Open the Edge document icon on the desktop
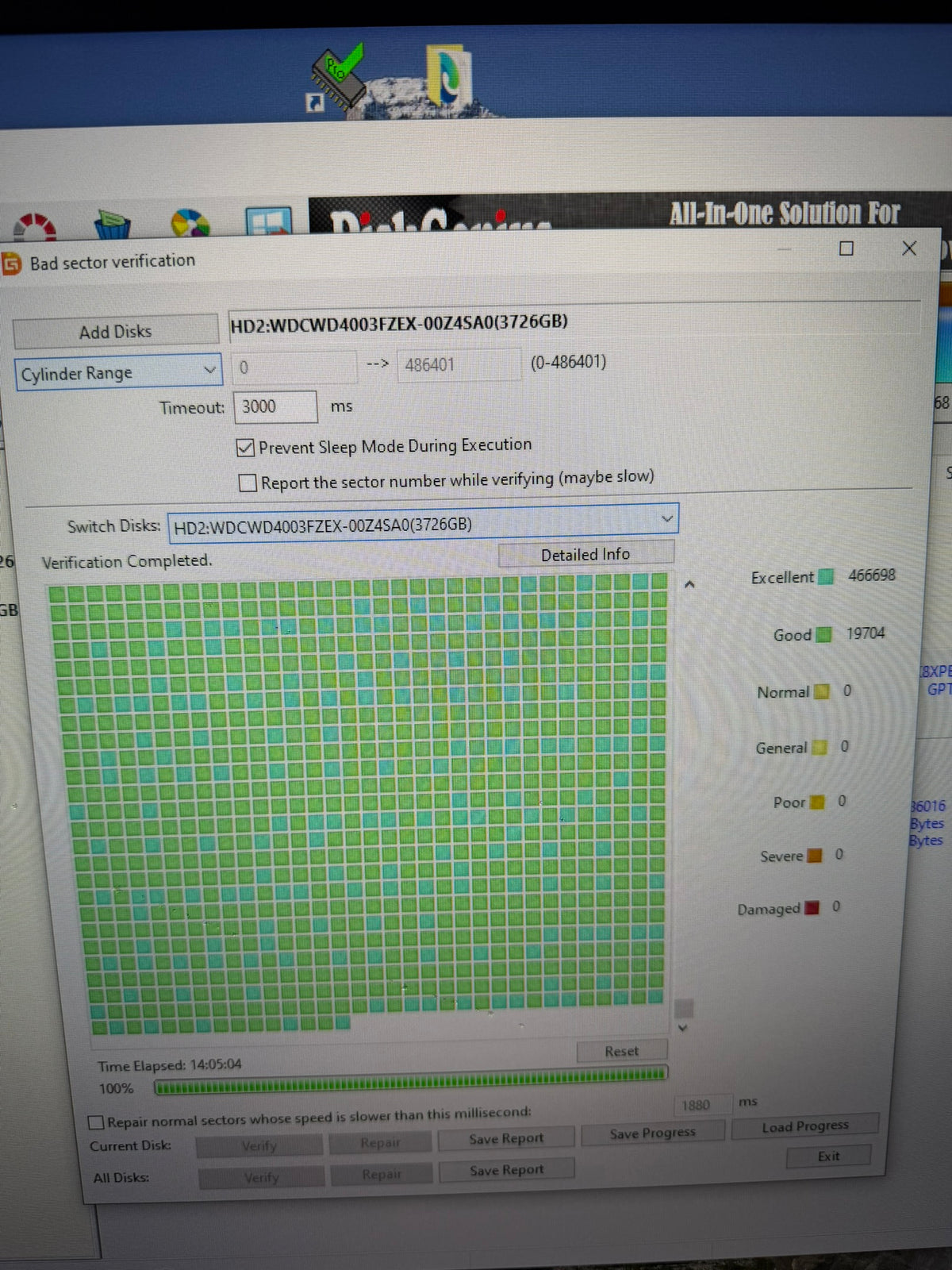Viewport: 952px width, 1270px height. (x=449, y=77)
